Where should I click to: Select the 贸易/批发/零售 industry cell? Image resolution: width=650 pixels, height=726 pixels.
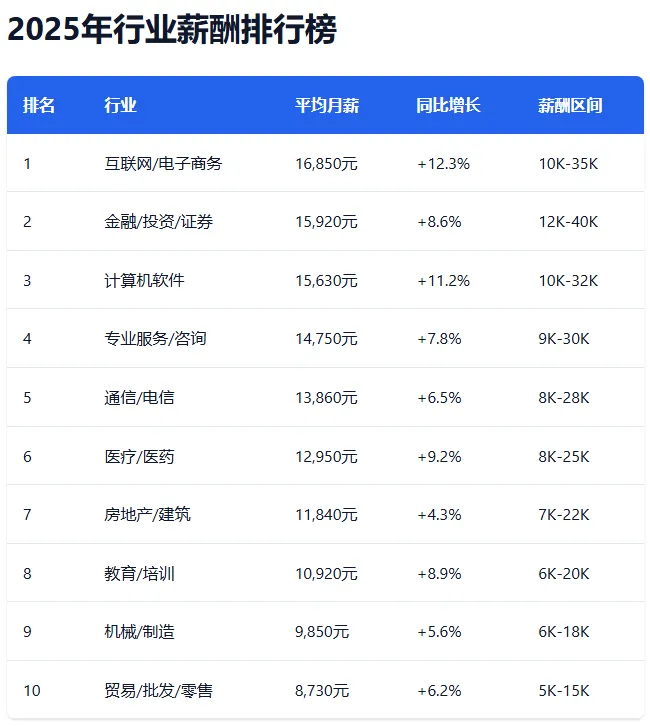158,690
